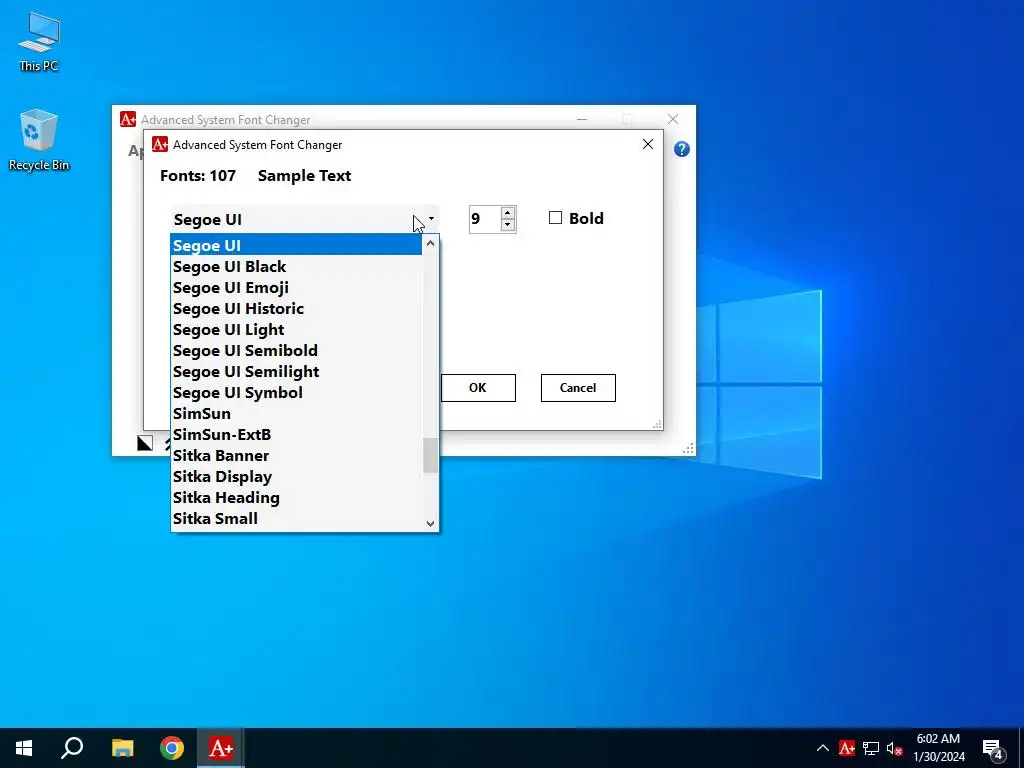Viewport: 1024px width, 768px height.
Task: Select the SimSun font entry
Action: click(x=296, y=413)
